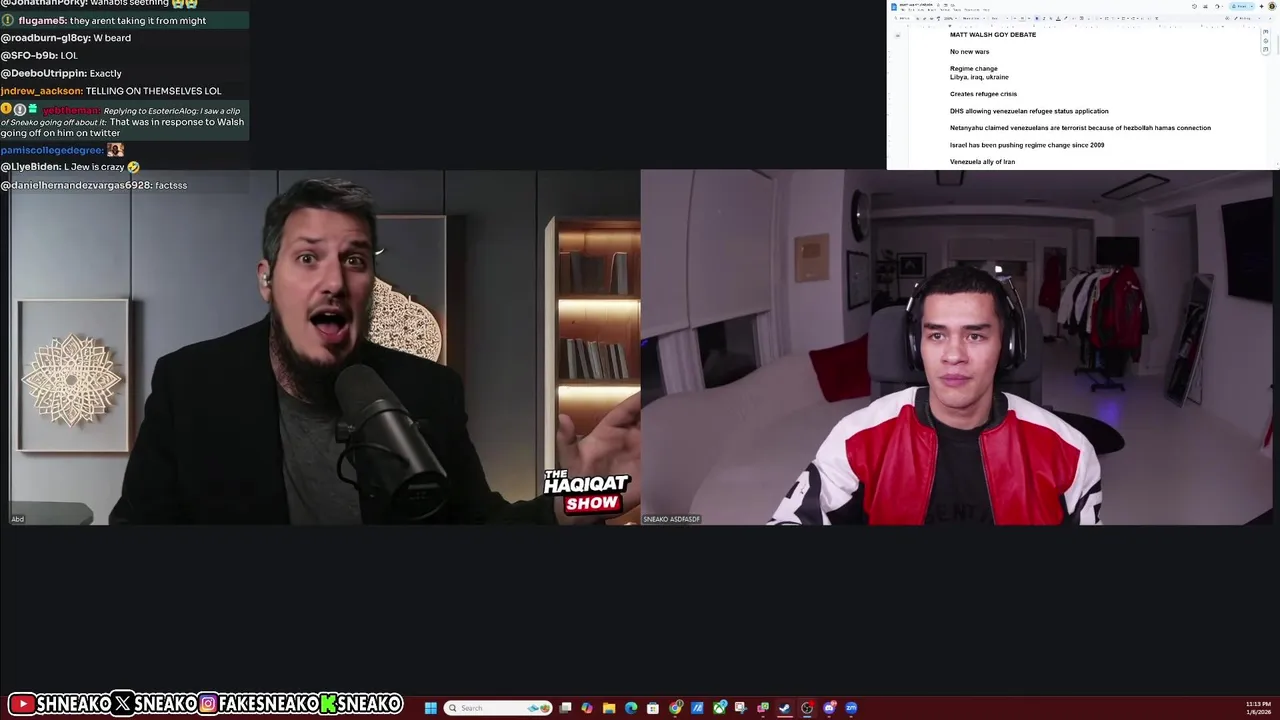Click the 'Regime change' line in document
Image resolution: width=1280 pixels, height=720 pixels.
pos(973,69)
